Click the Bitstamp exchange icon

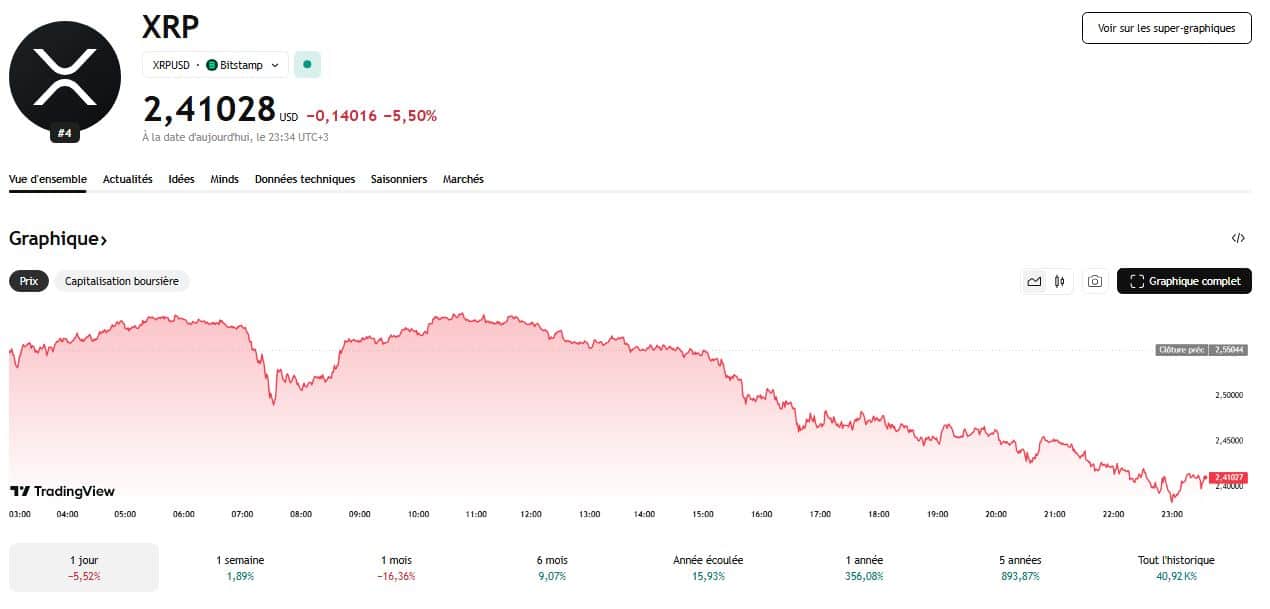214,64
